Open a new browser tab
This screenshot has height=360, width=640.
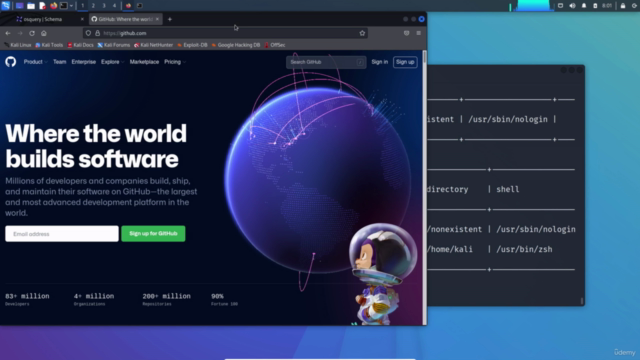point(170,19)
